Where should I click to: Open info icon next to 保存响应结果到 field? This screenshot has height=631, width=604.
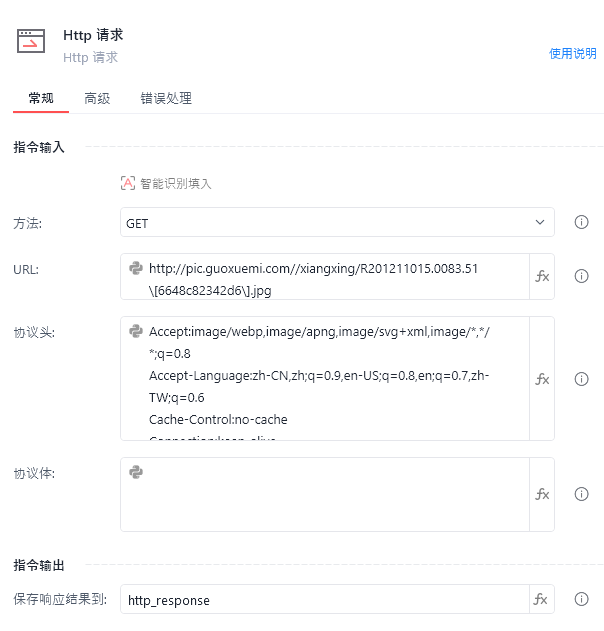[x=581, y=599]
